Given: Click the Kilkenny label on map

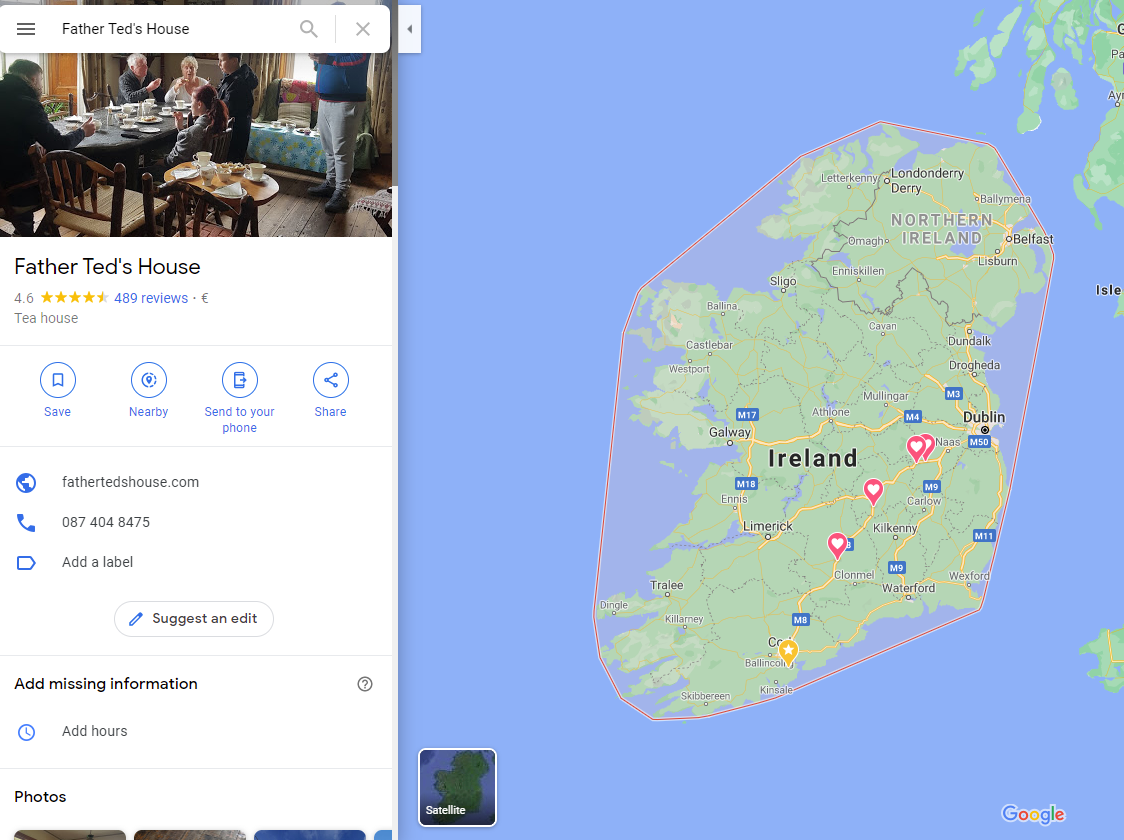Looking at the screenshot, I should click(895, 528).
